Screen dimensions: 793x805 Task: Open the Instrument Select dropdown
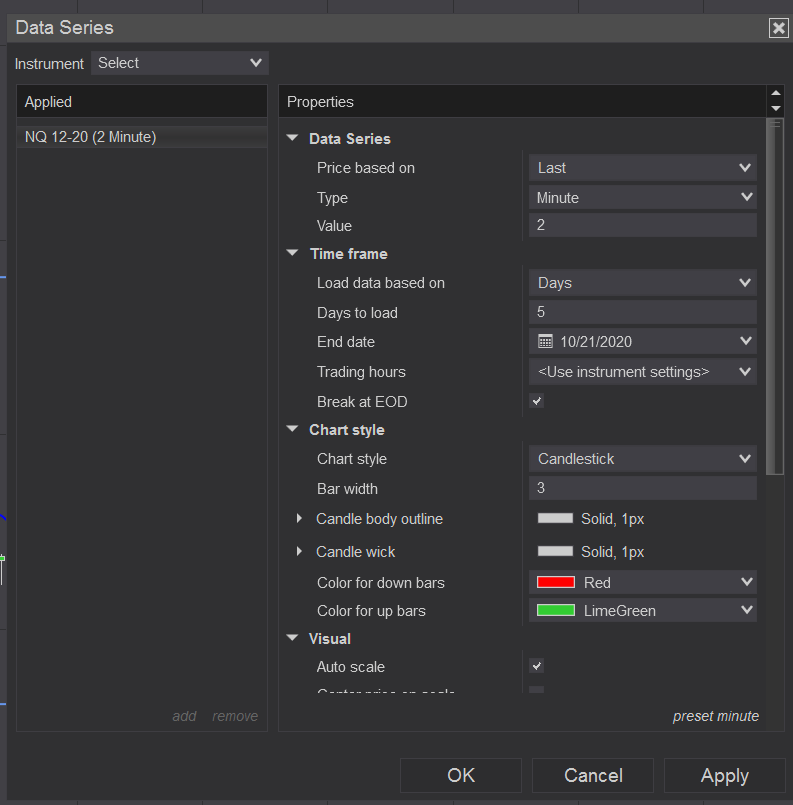pyautogui.click(x=180, y=63)
